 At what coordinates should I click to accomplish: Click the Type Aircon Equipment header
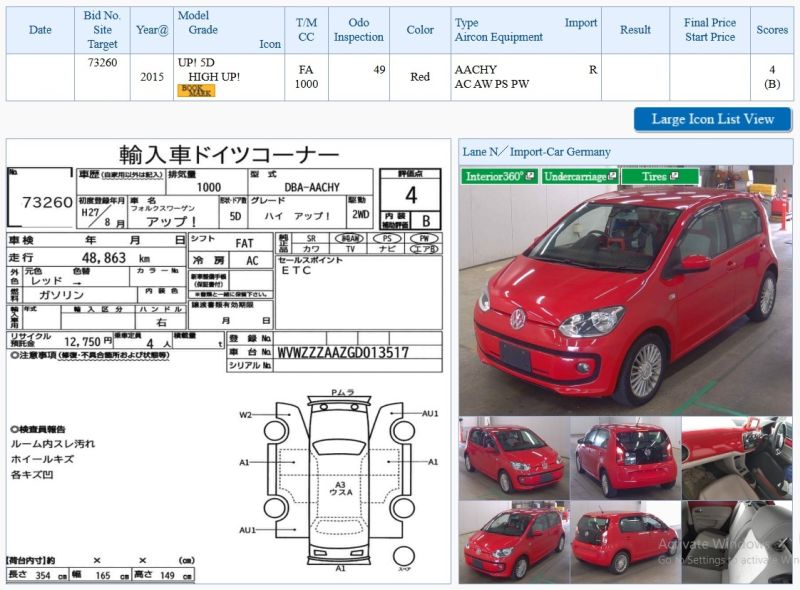tap(526, 30)
